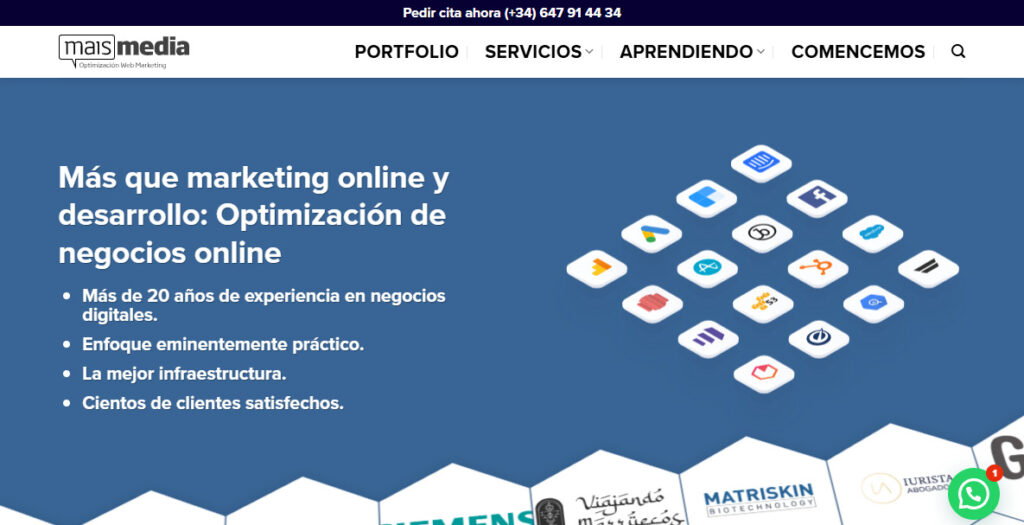Open the WhatsApp chat bubble

pyautogui.click(x=974, y=493)
